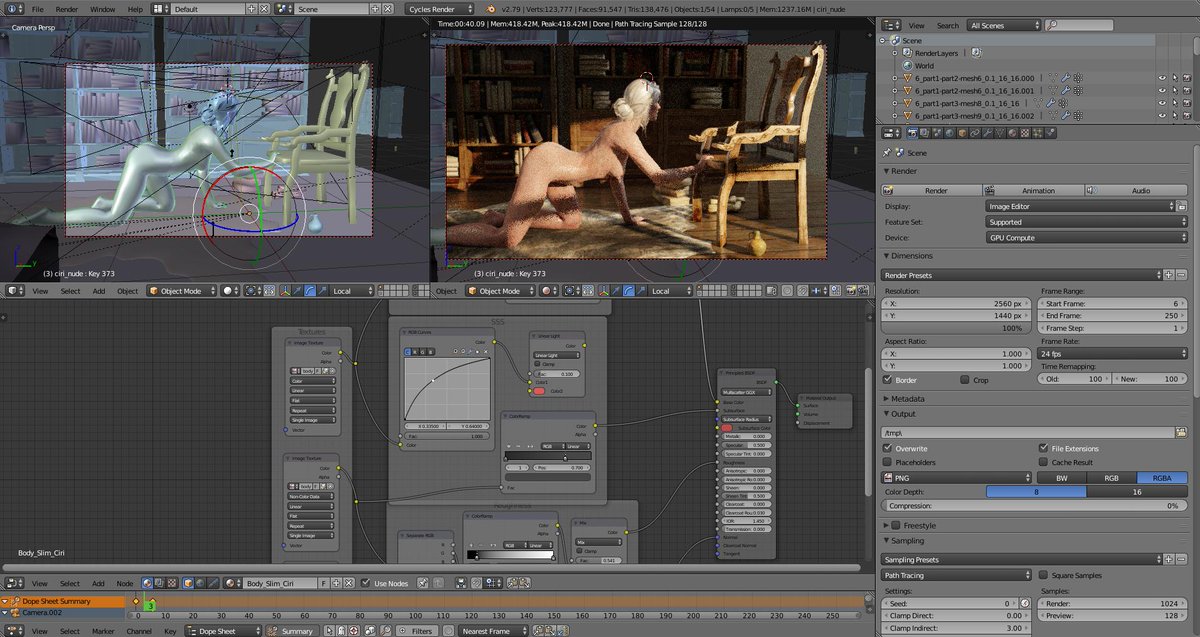1200x637 pixels.
Task: Open the Mesh Data properties tab
Action: [999, 133]
